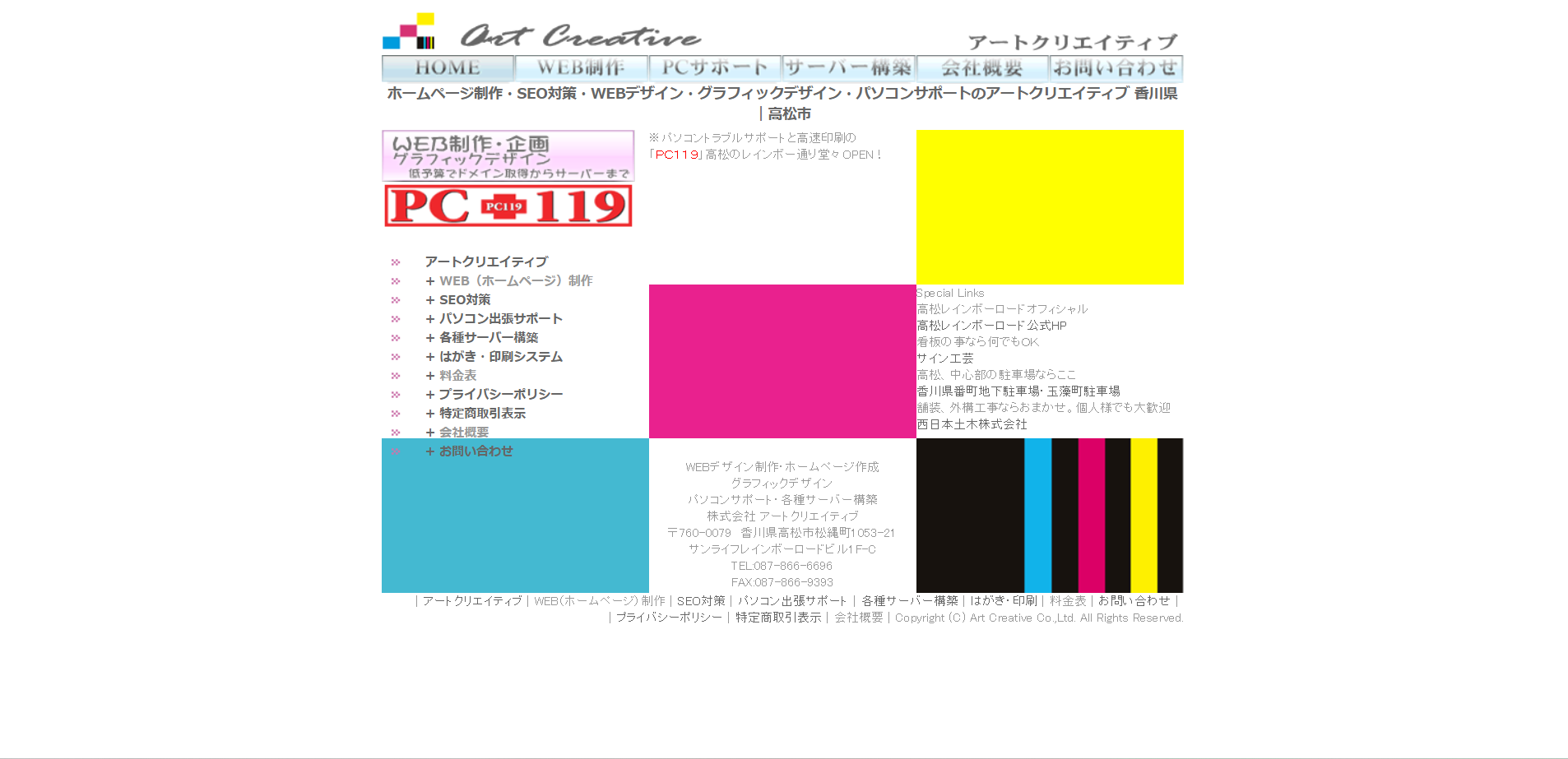The width and height of the screenshot is (1568, 759).
Task: Click the magenta color block
Action: tap(782, 361)
